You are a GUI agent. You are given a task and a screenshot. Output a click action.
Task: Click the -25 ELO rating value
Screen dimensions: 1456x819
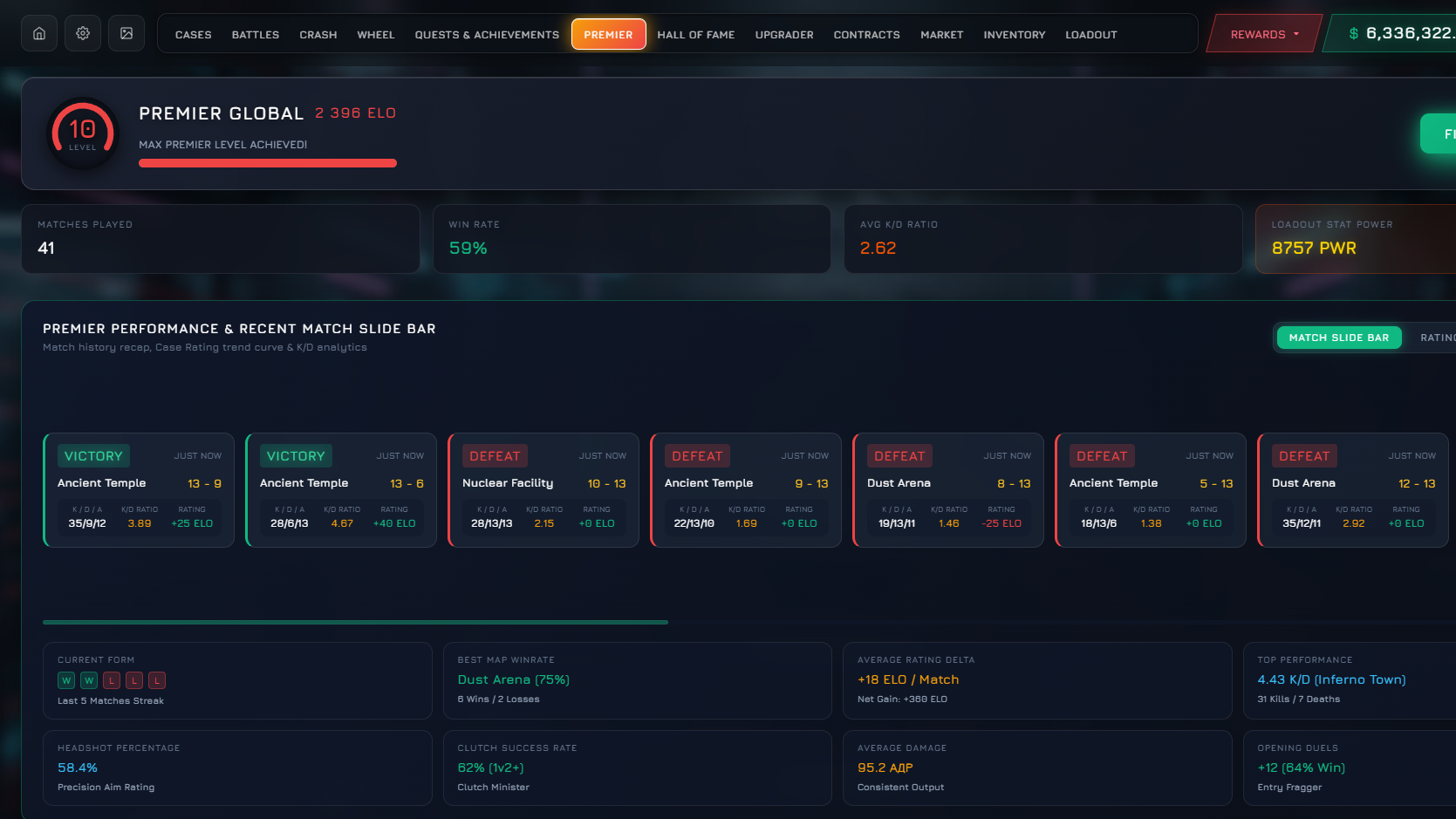tap(1001, 523)
